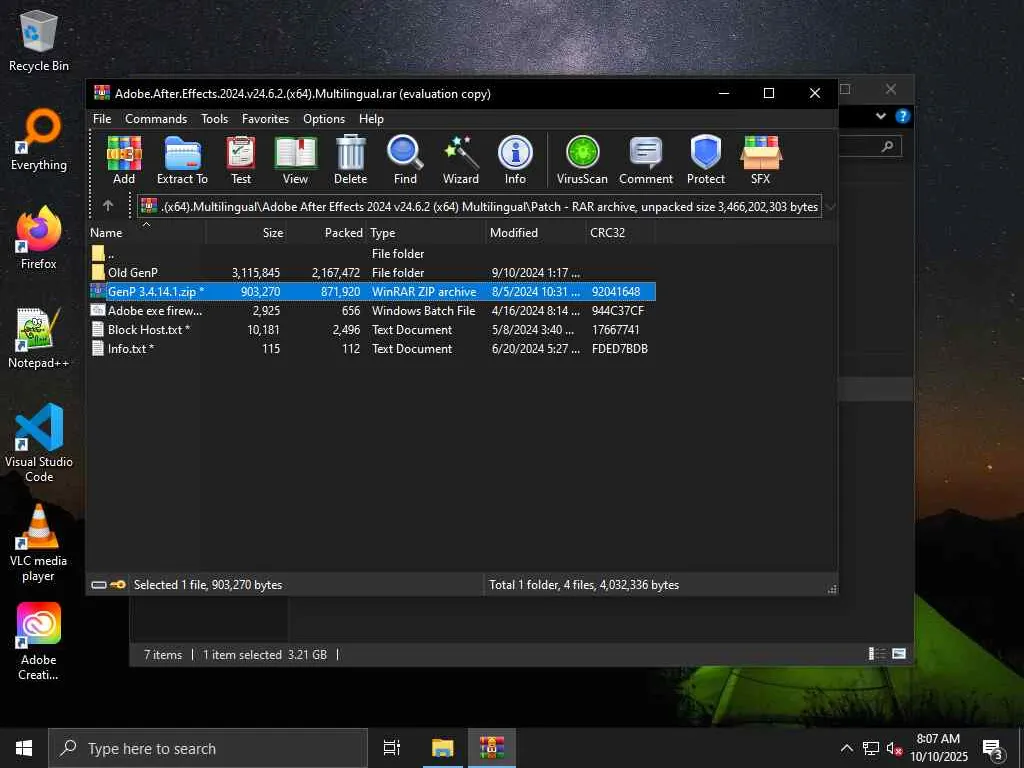Open the Options menu
The image size is (1024, 768).
(324, 119)
